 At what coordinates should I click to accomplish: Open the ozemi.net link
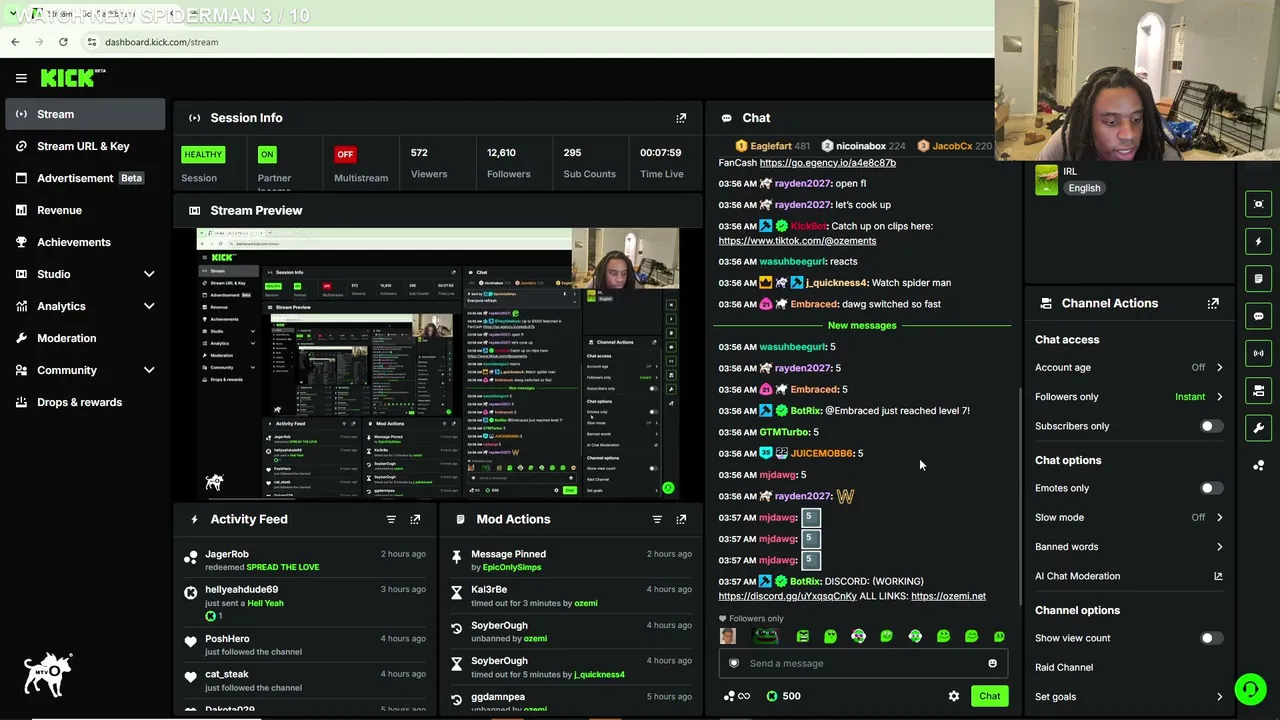coord(948,596)
